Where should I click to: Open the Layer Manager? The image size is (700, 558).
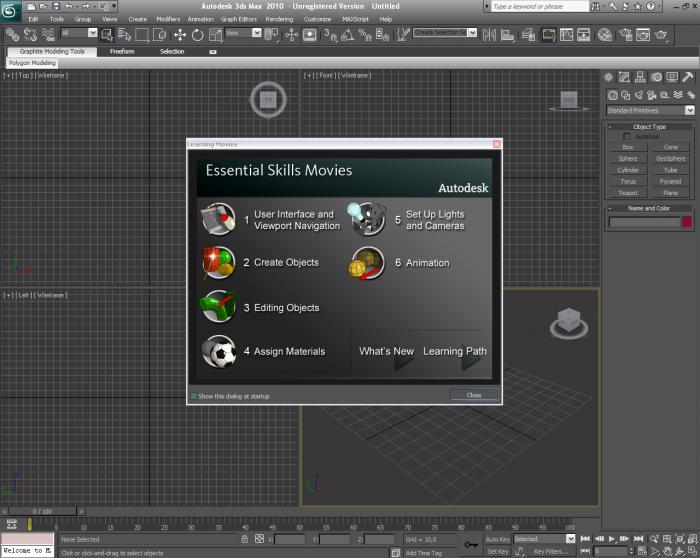[x=529, y=34]
